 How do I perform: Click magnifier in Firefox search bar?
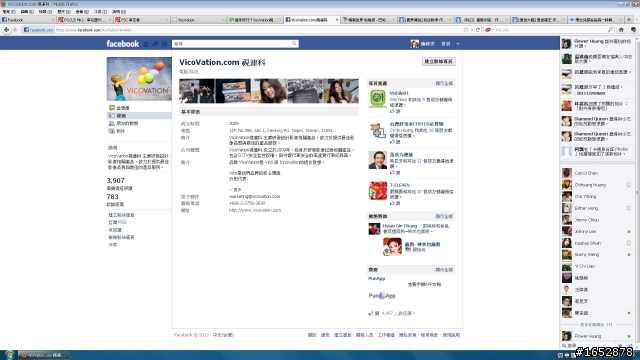(610, 30)
